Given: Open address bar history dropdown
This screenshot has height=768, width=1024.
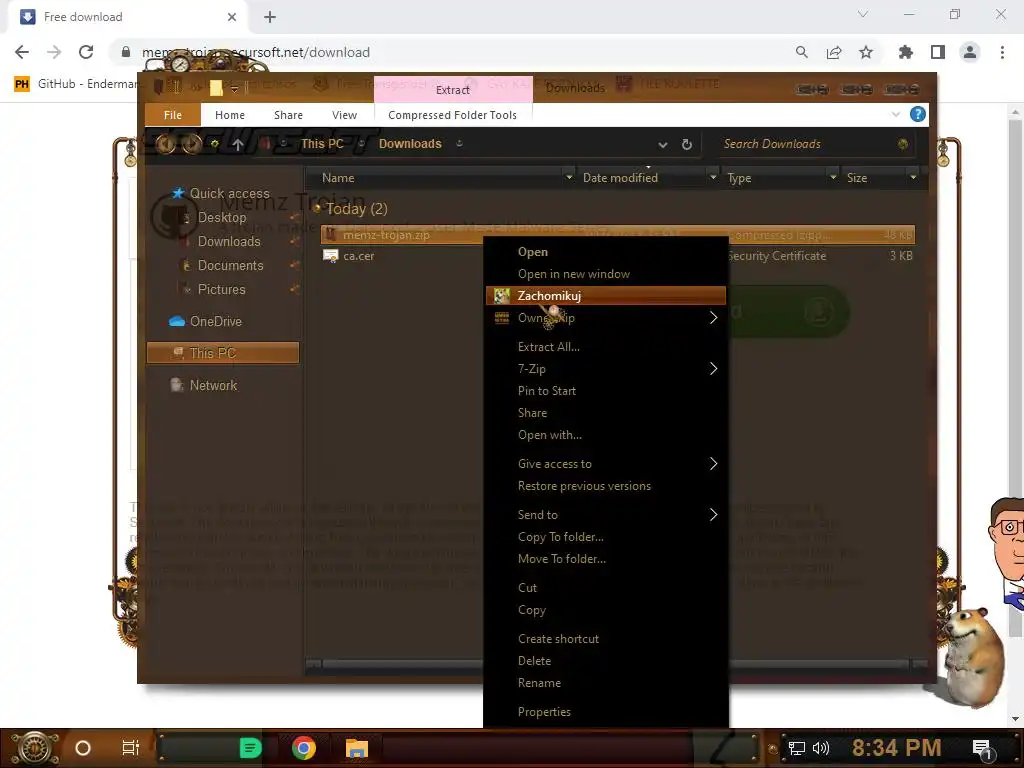Looking at the screenshot, I should (663, 144).
